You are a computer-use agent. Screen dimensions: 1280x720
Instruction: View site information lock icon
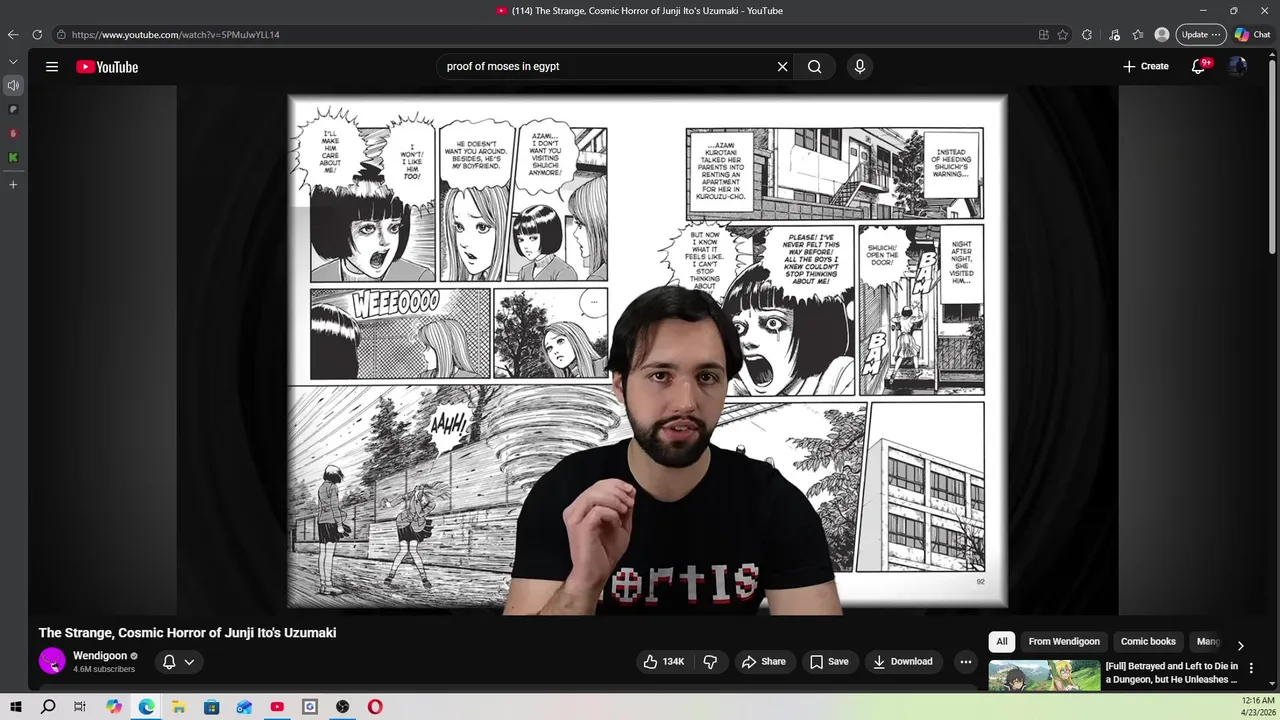[x=61, y=35]
